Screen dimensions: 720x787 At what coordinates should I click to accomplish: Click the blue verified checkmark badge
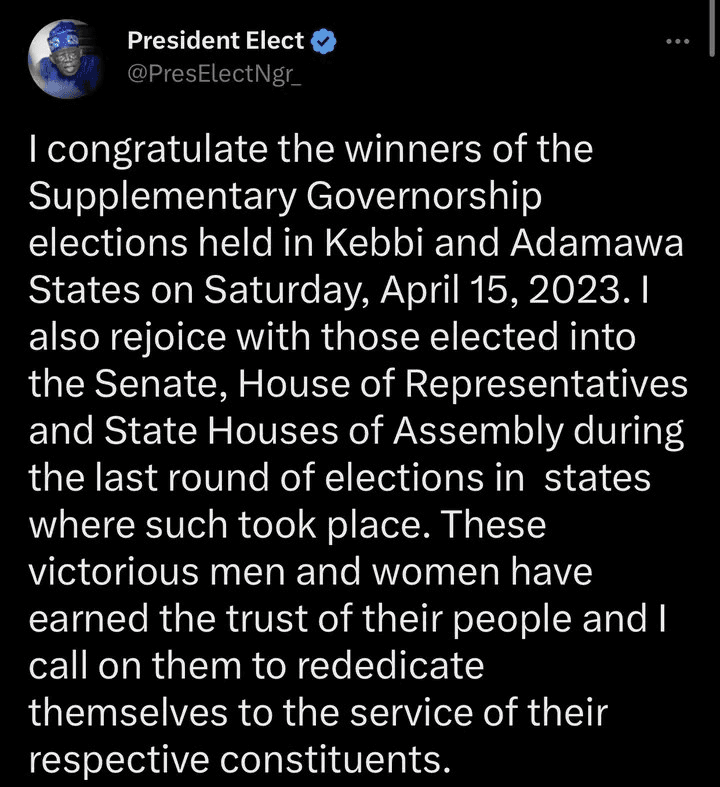[x=324, y=41]
